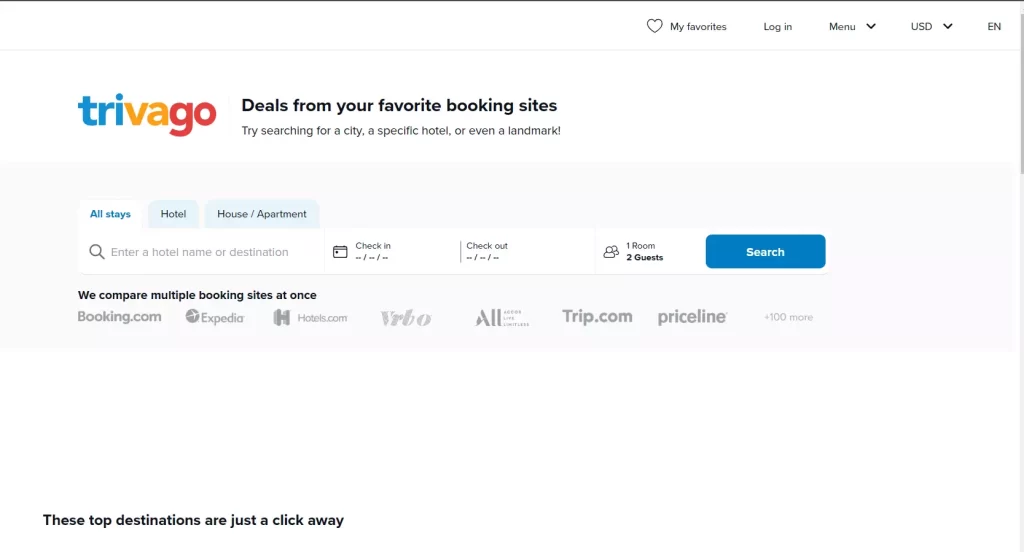Image resolution: width=1024 pixels, height=552 pixels.
Task: Open the Check out date picker
Action: point(528,252)
